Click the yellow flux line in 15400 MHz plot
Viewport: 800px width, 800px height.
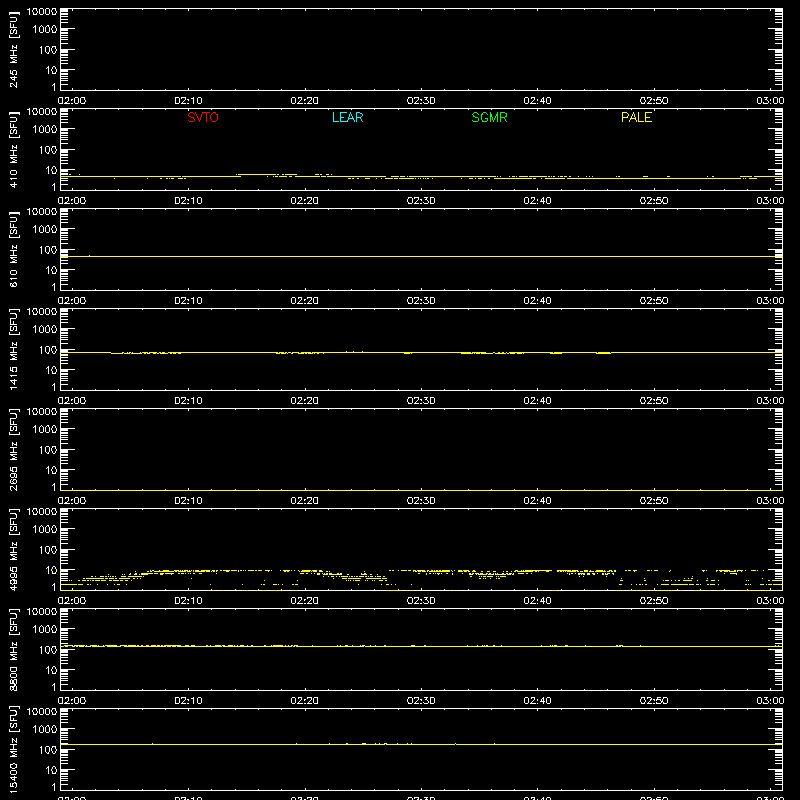[x=421, y=744]
